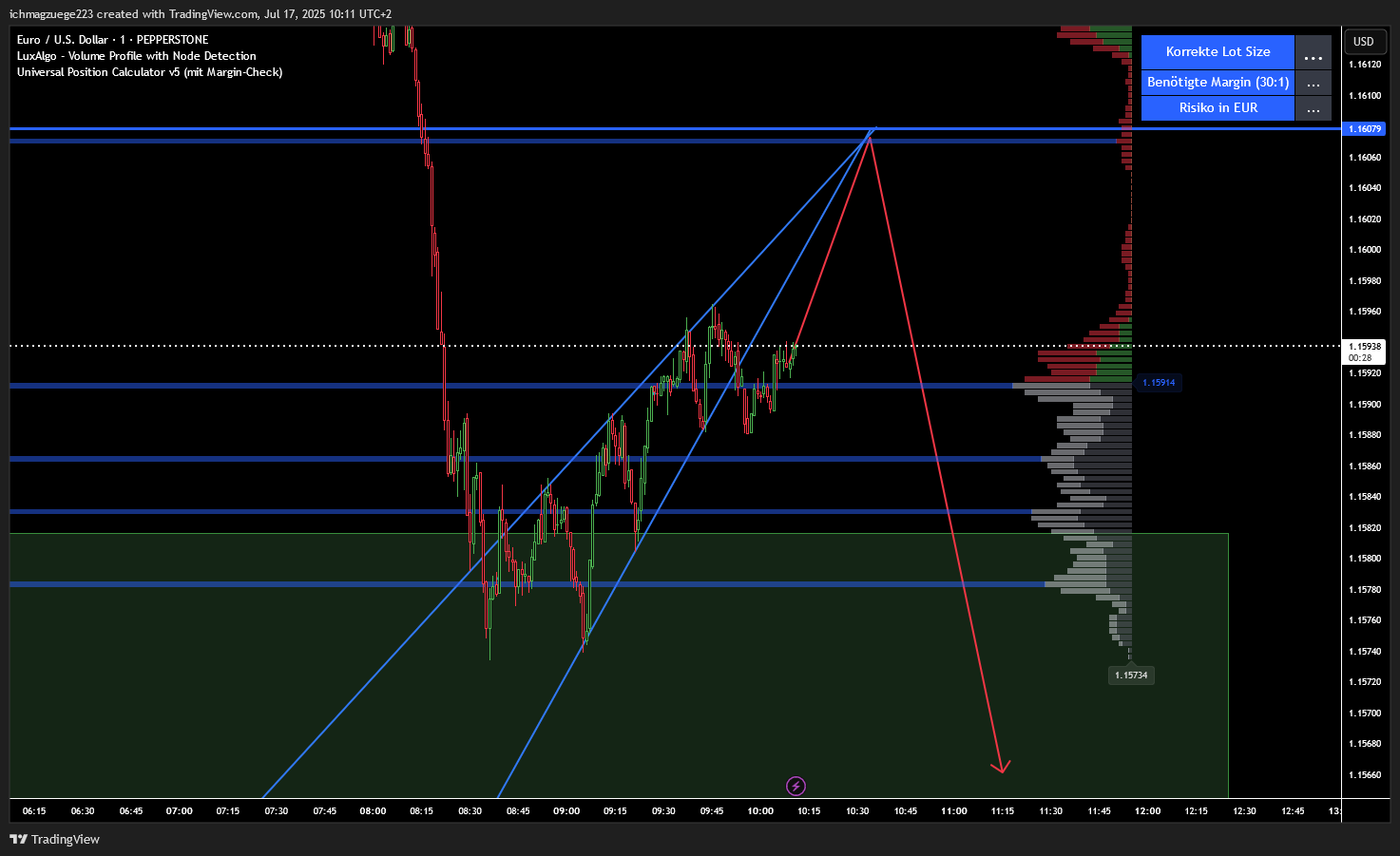The width and height of the screenshot is (1400, 856).
Task: Click the 1.15914 volume node label
Action: tap(1159, 383)
